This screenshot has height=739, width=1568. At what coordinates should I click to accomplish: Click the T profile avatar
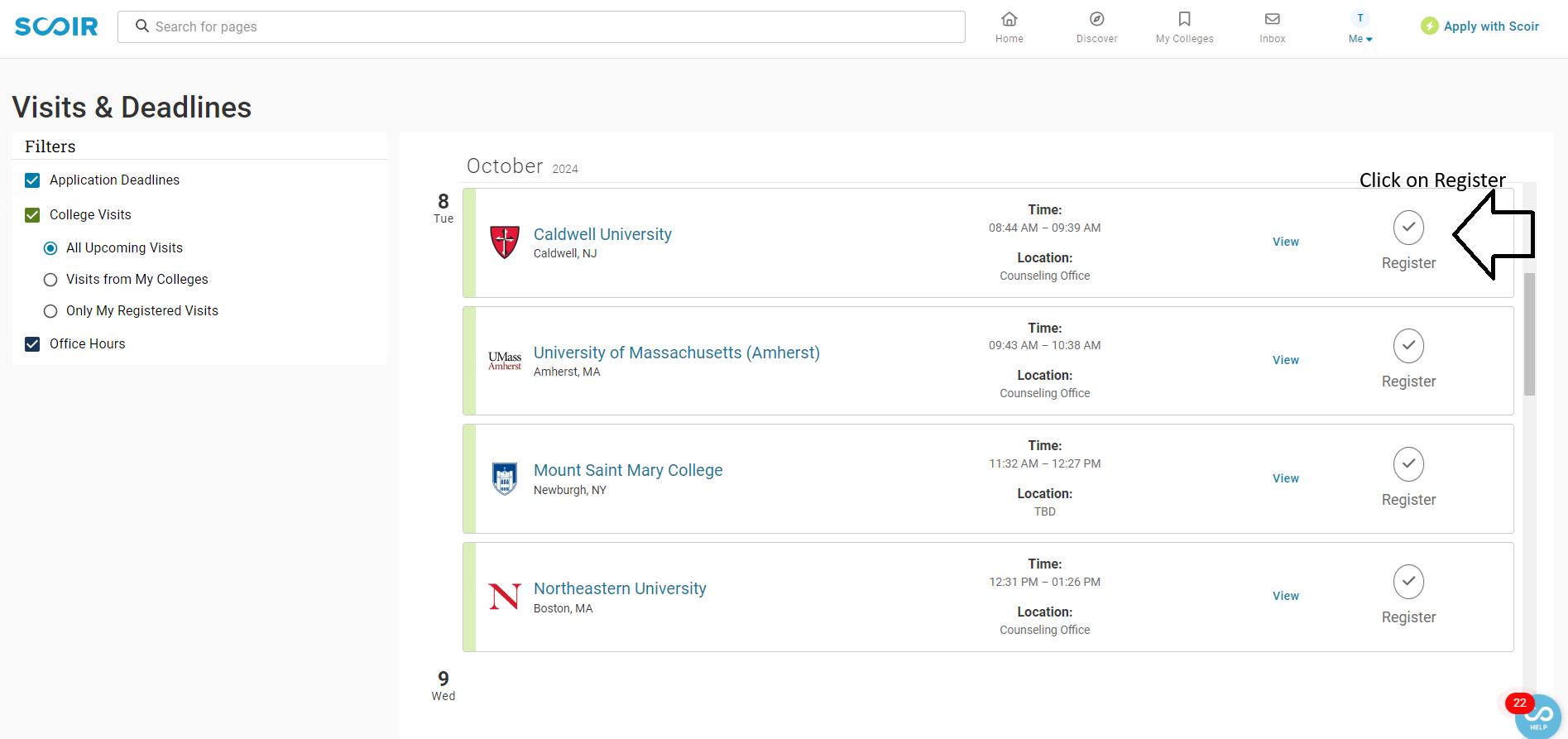point(1360,18)
